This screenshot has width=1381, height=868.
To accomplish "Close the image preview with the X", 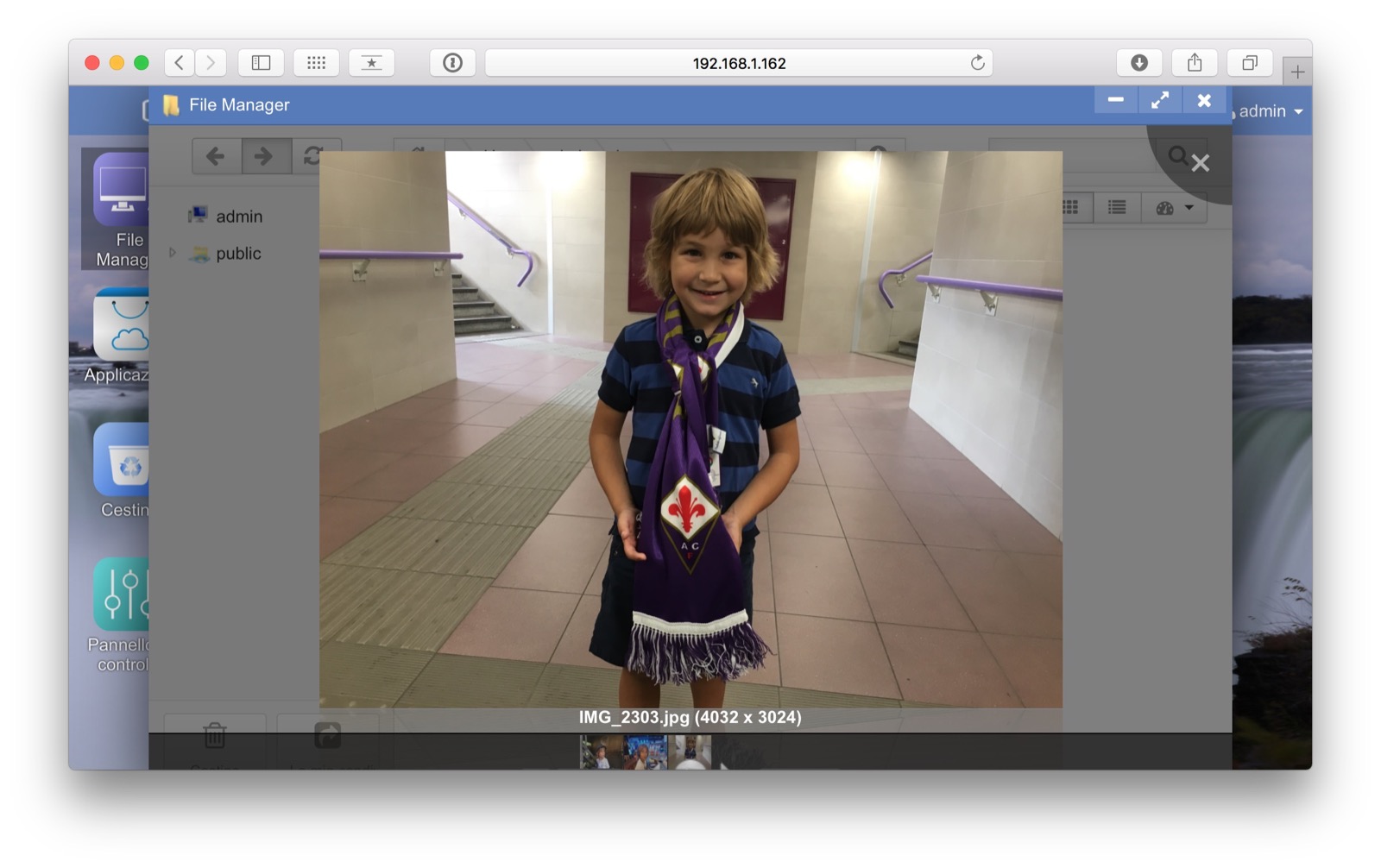I will 1200,163.
